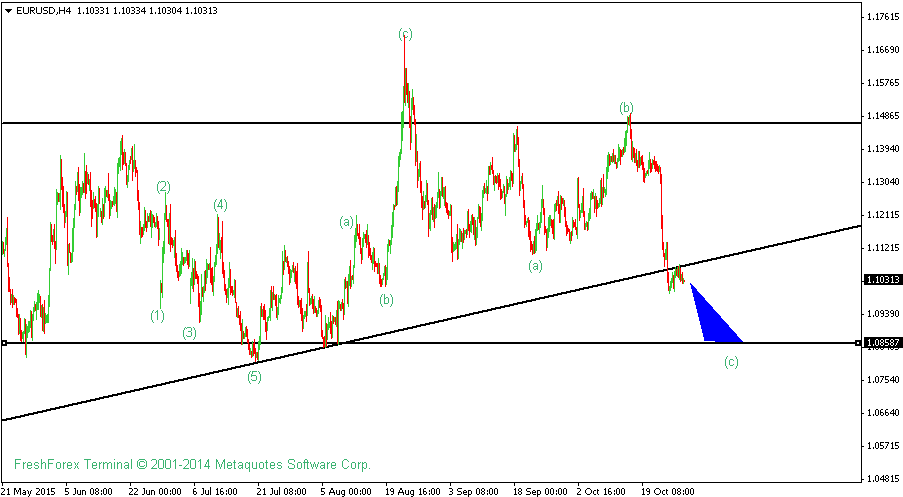This screenshot has height=497, width=903.
Task: Click the 19 Oct 08:00 date label
Action: click(668, 491)
